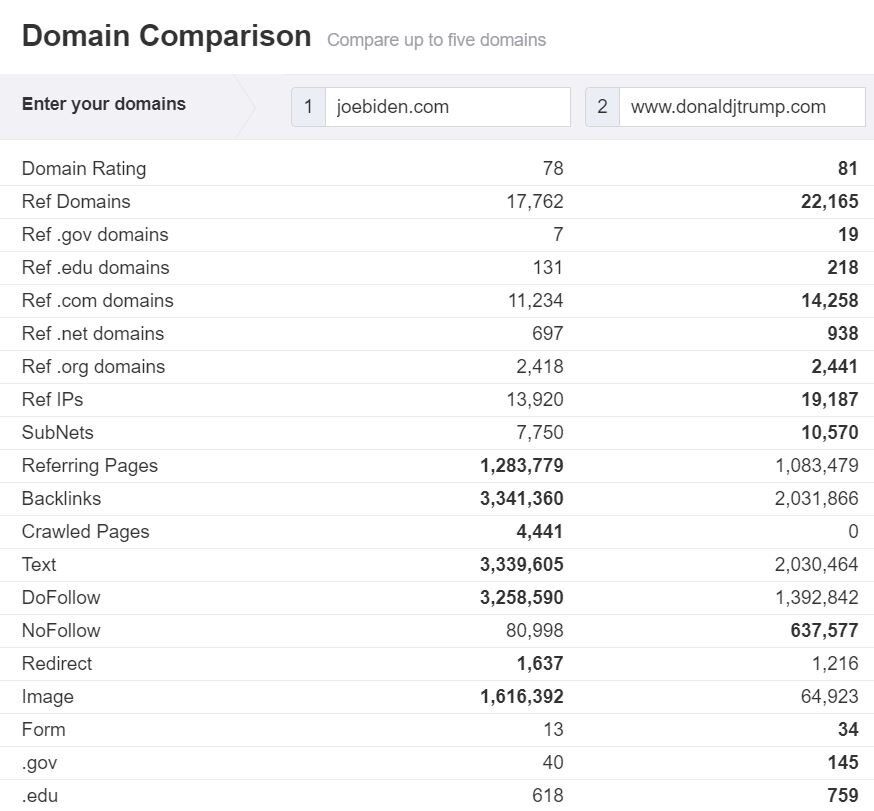Click Backlinks value 3,341,360
Screen dimensions: 874x811
[x=522, y=498]
